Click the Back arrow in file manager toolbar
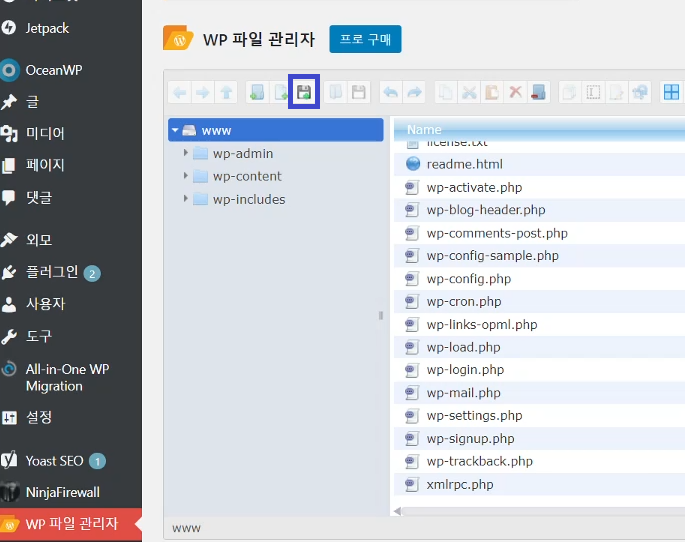The image size is (685, 542). pyautogui.click(x=180, y=92)
